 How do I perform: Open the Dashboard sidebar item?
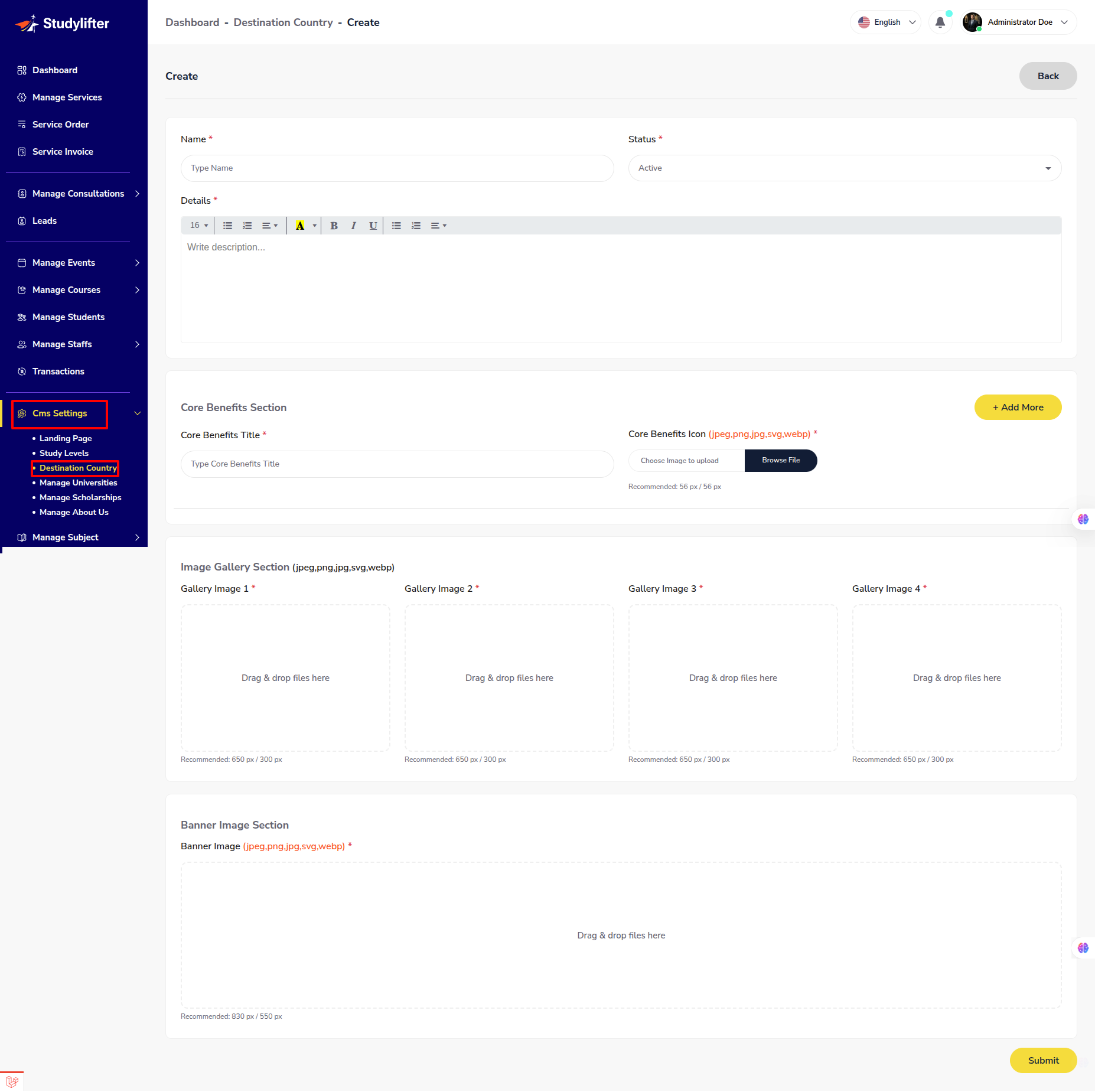pos(54,70)
